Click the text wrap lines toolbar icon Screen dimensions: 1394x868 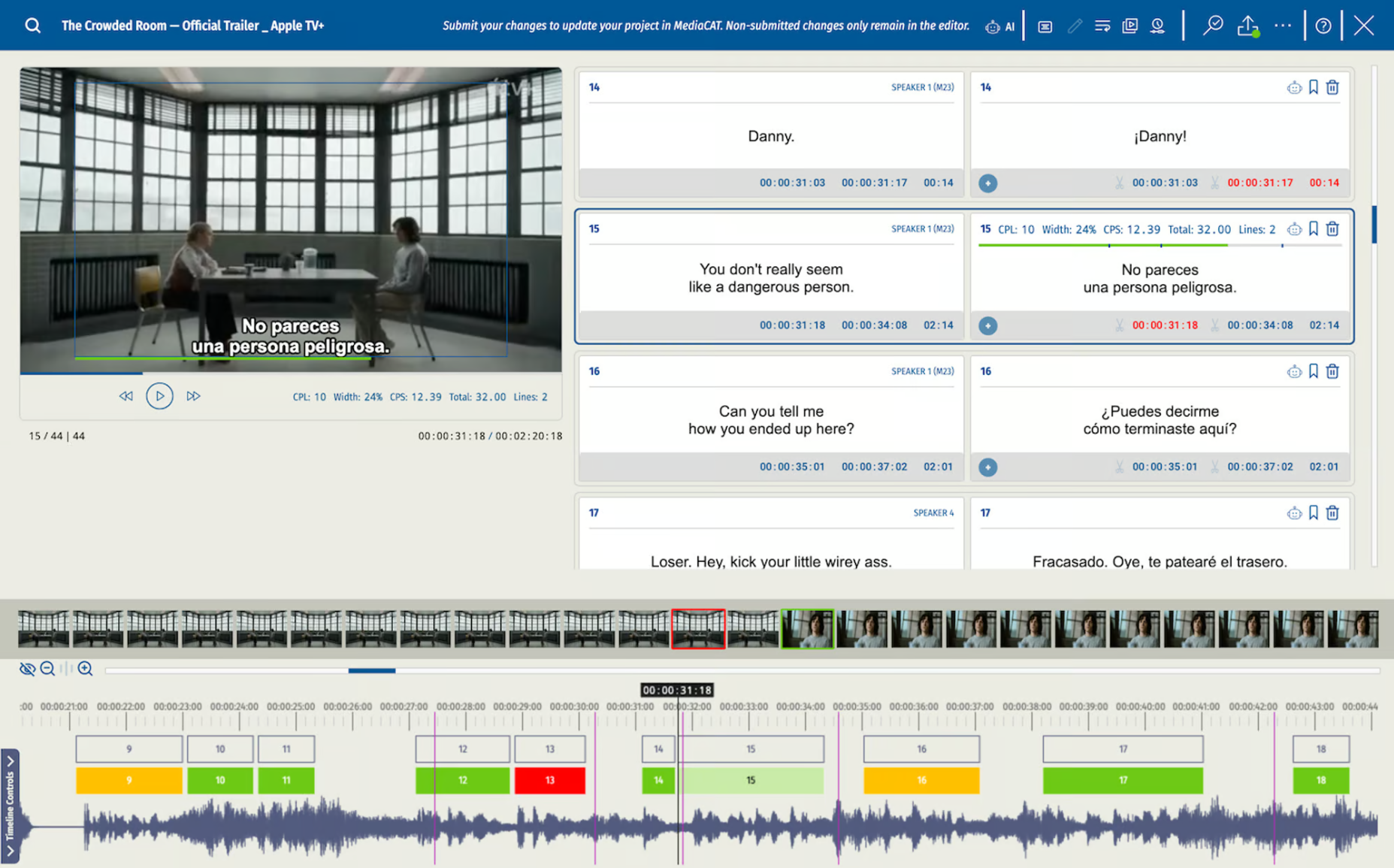(x=1102, y=26)
